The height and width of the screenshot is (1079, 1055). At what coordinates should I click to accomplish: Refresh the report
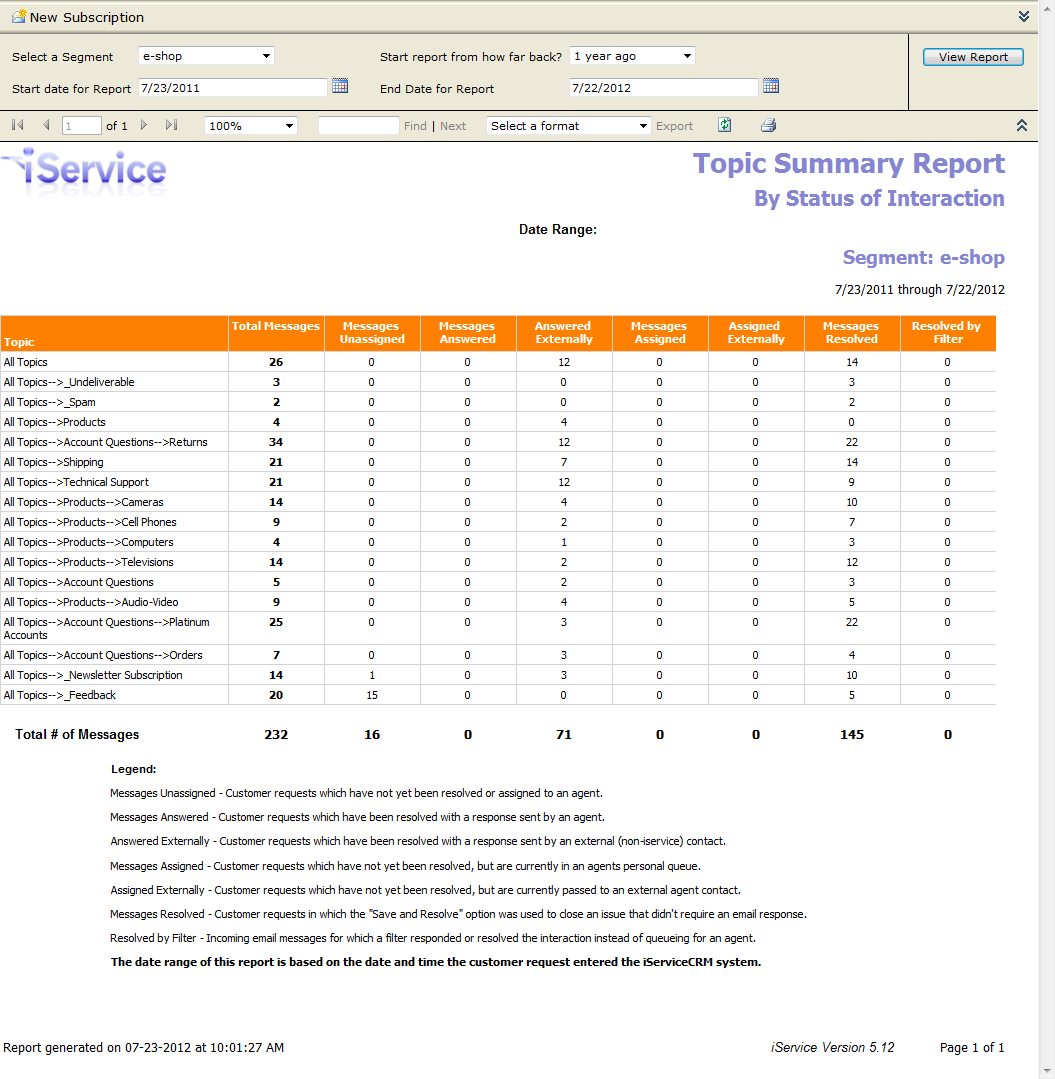click(x=725, y=125)
